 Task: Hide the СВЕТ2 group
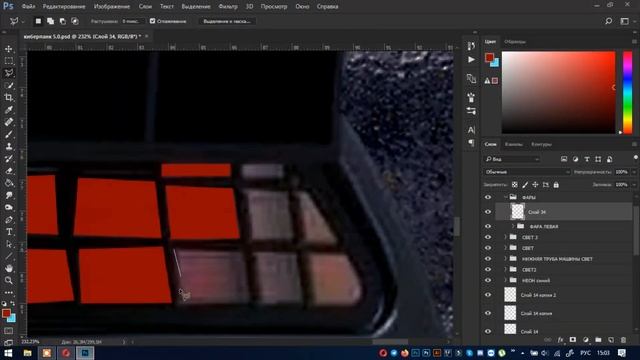[x=488, y=269]
